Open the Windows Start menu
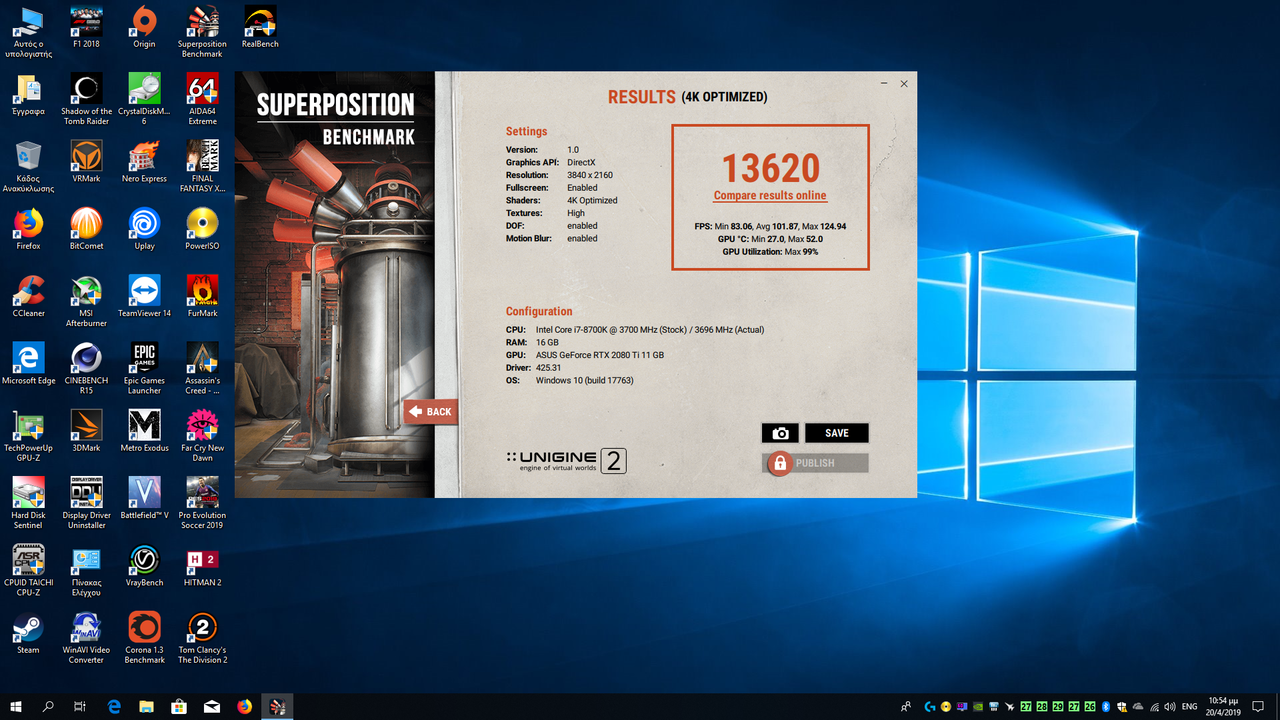This screenshot has width=1280, height=720. pos(16,707)
